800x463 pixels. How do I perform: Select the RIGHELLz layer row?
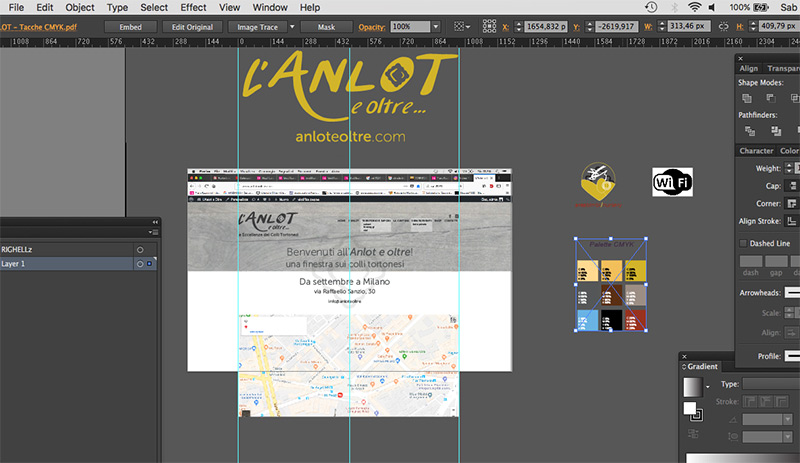[80, 249]
